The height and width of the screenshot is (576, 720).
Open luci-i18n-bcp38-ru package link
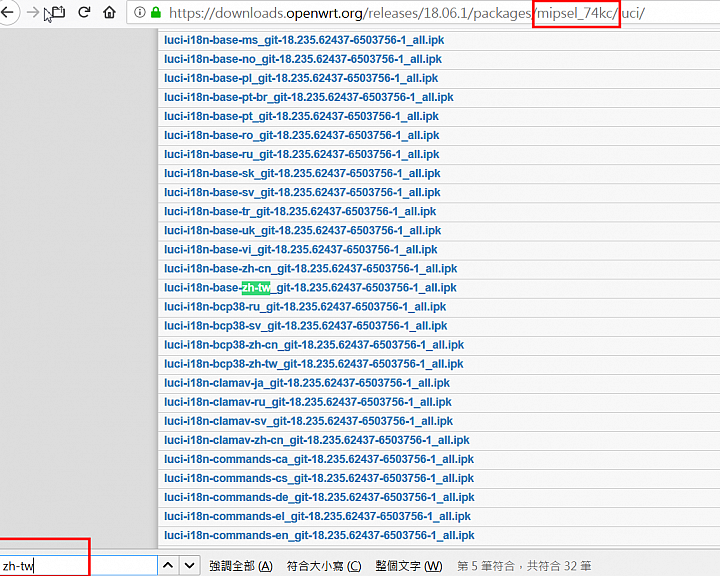(x=305, y=307)
